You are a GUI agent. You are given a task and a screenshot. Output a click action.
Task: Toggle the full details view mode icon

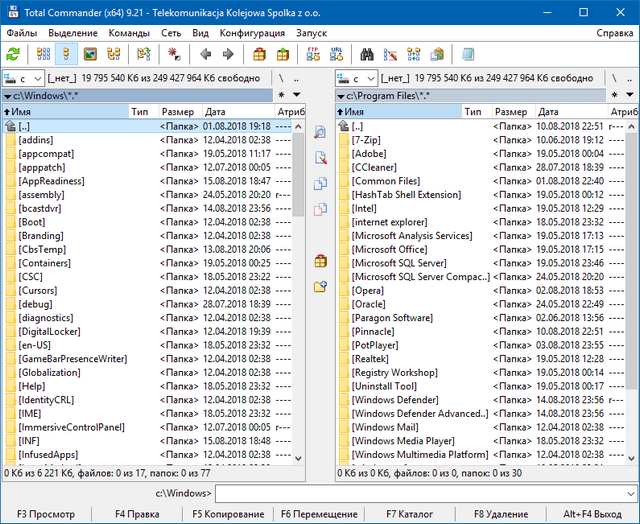coord(66,53)
